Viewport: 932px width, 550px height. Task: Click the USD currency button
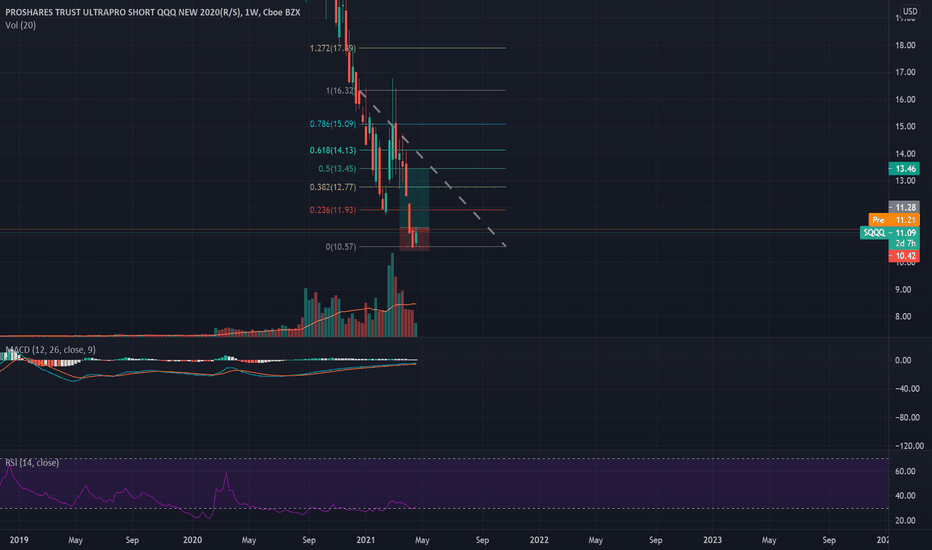[x=909, y=11]
